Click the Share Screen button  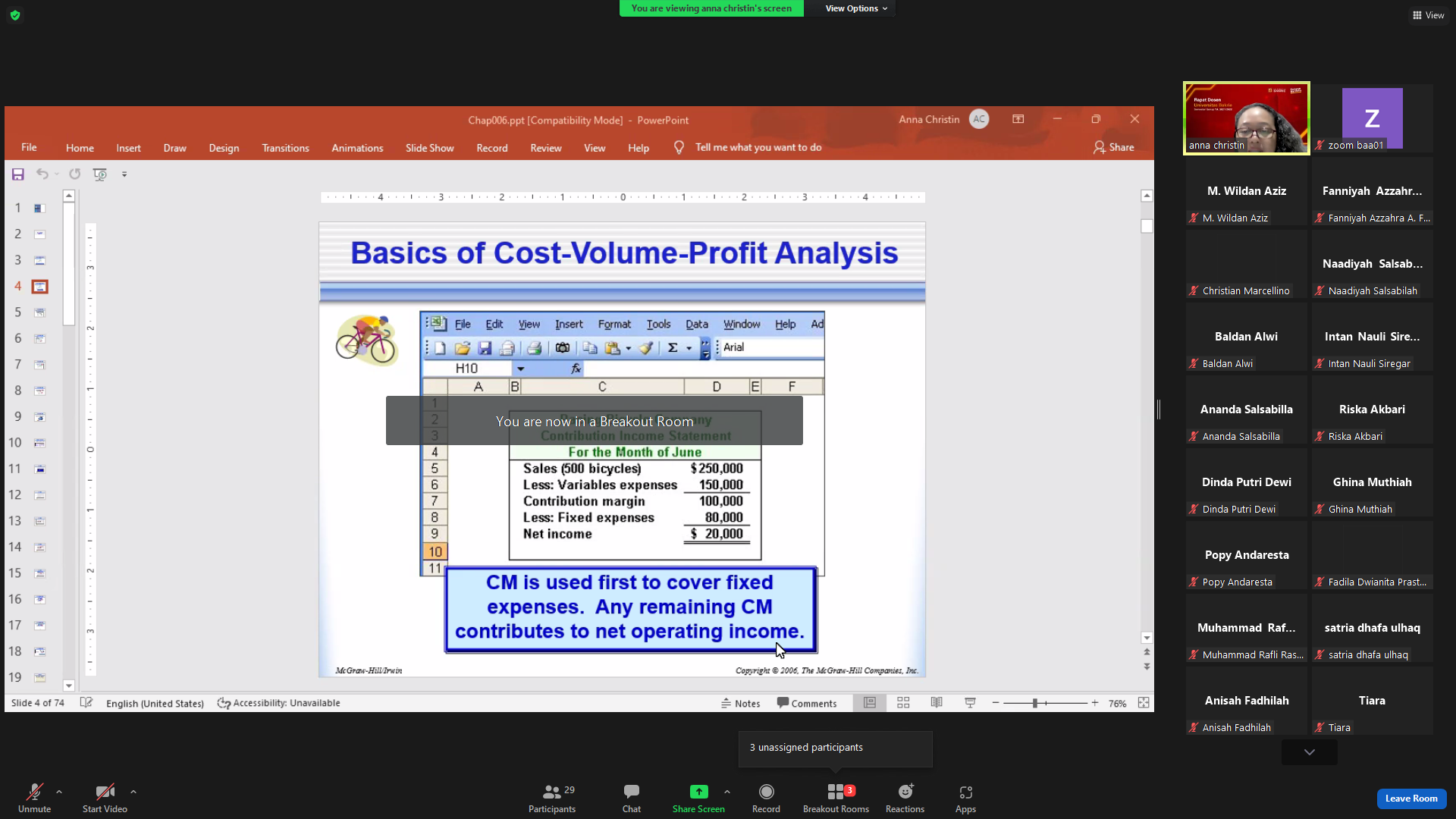coord(698,799)
